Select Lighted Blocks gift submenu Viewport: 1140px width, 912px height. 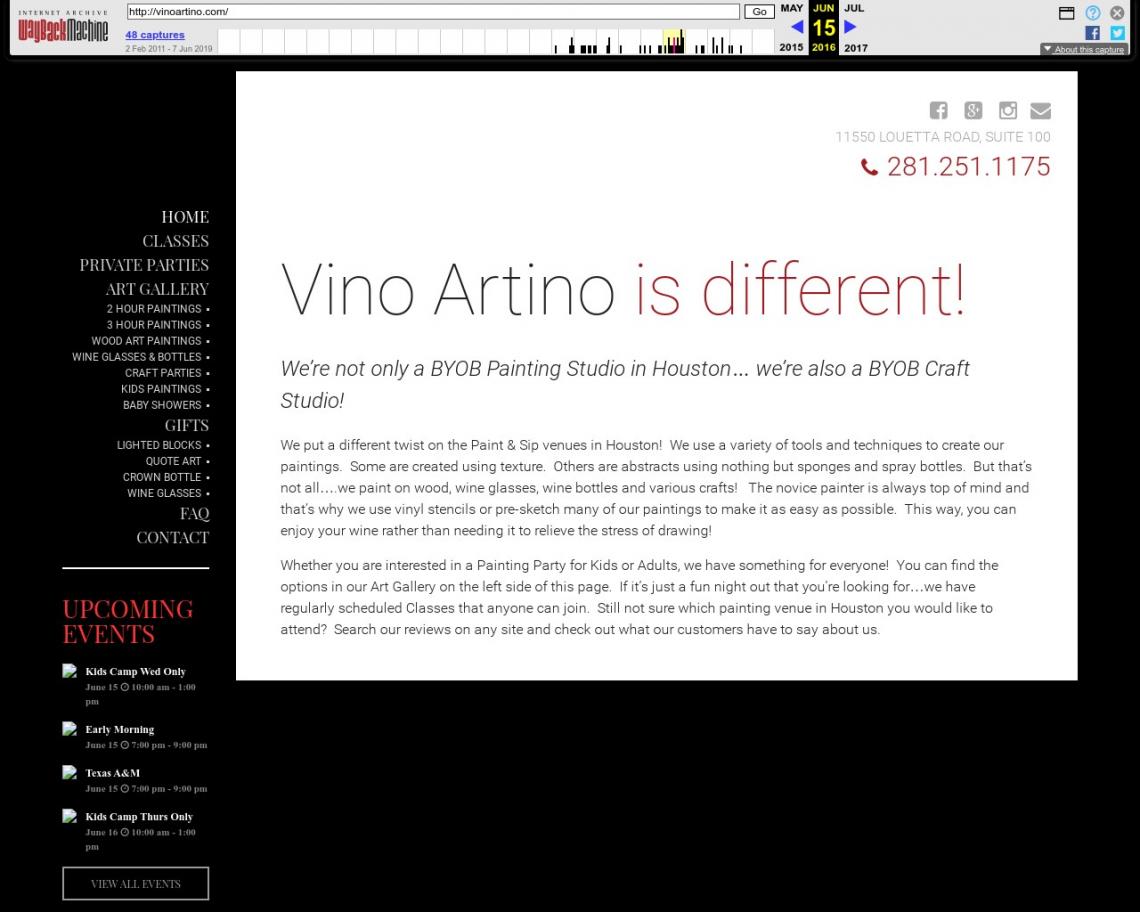pos(159,444)
